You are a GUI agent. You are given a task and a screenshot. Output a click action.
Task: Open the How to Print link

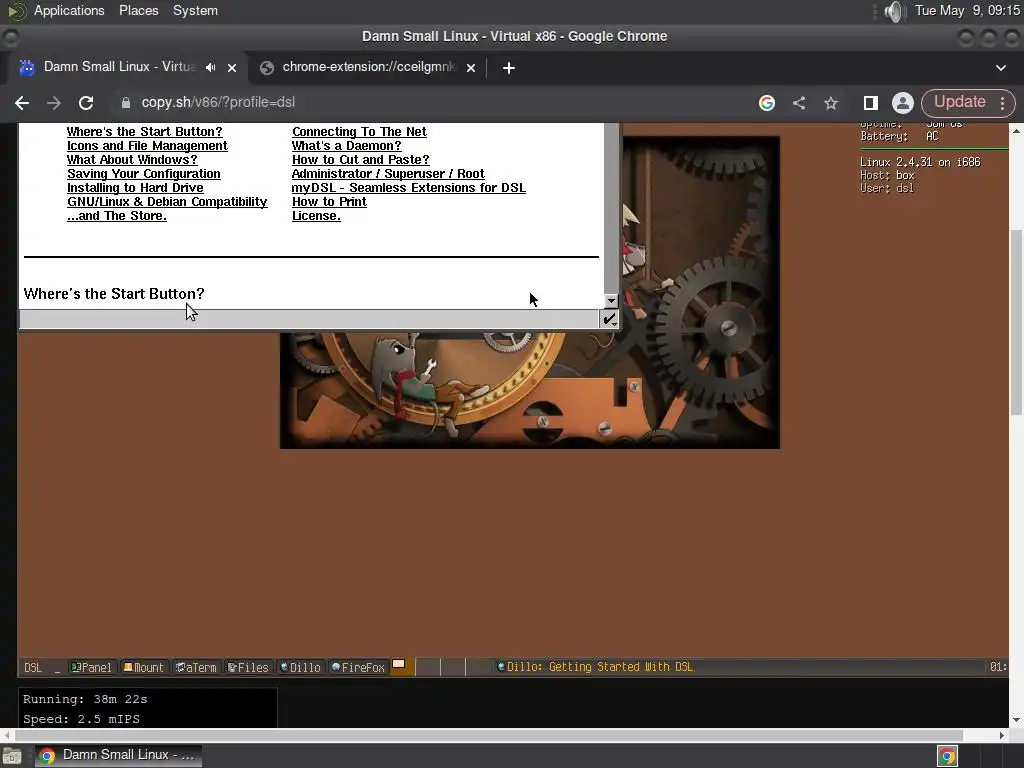329,202
